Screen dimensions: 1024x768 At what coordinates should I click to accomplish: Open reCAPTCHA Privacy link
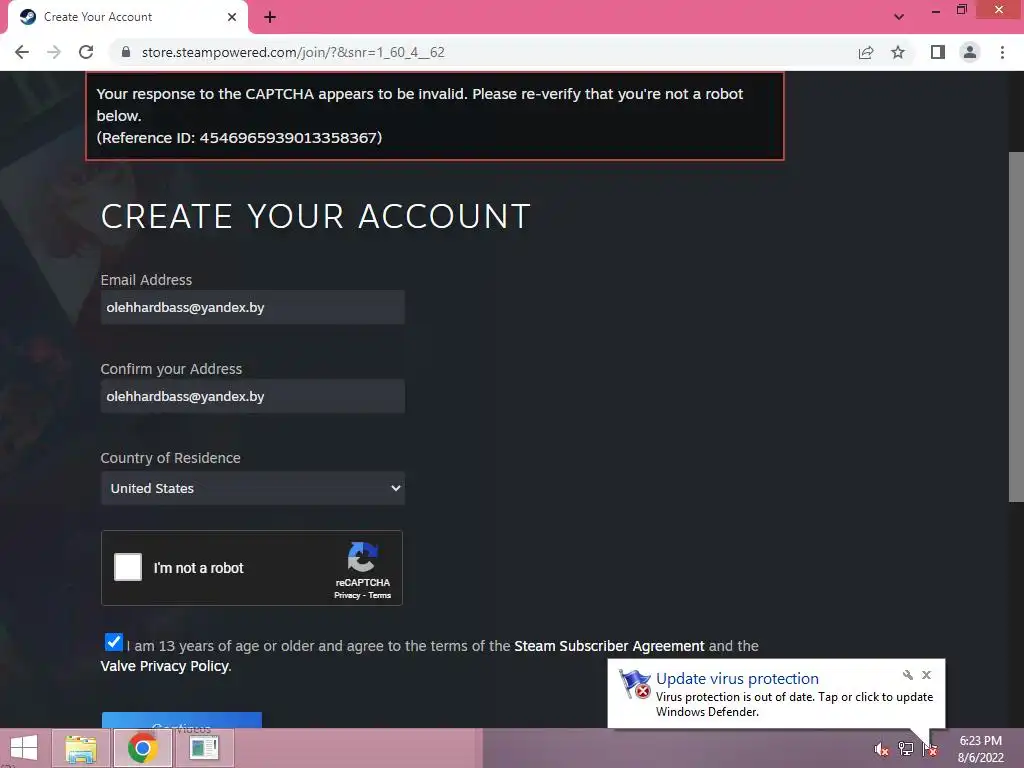347,595
